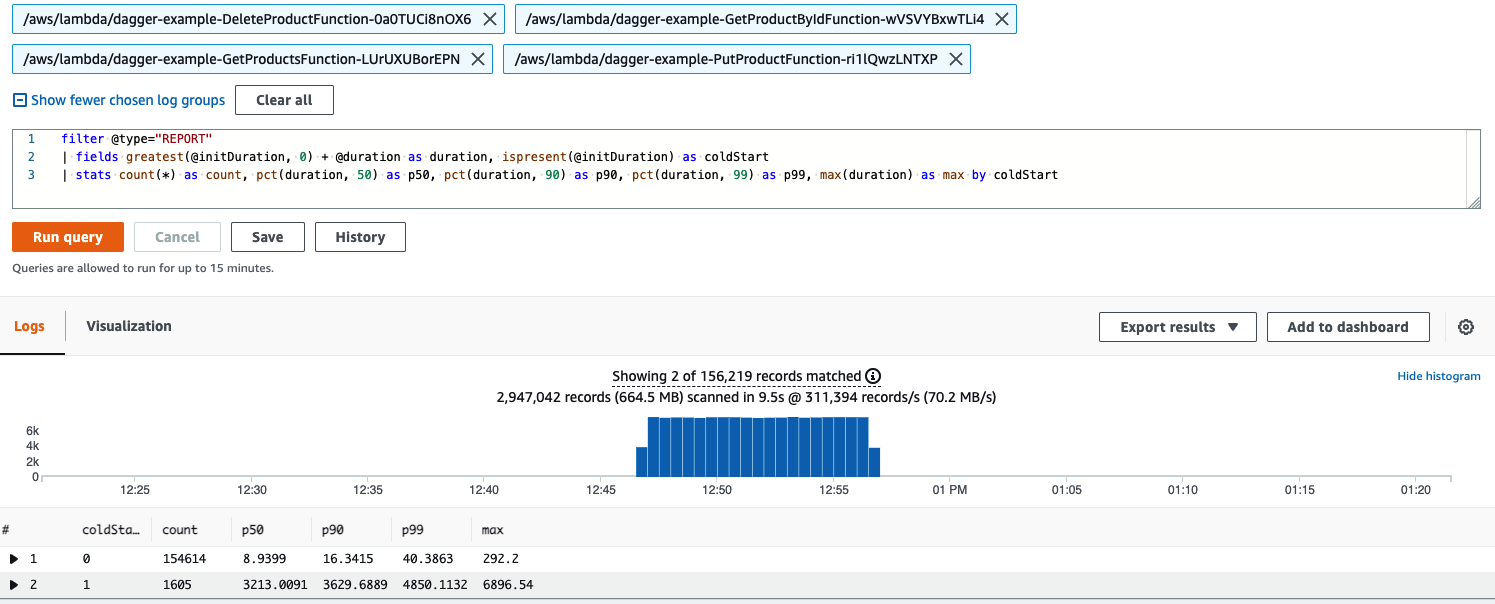
Task: Click the count value 154614
Action: point(184,559)
